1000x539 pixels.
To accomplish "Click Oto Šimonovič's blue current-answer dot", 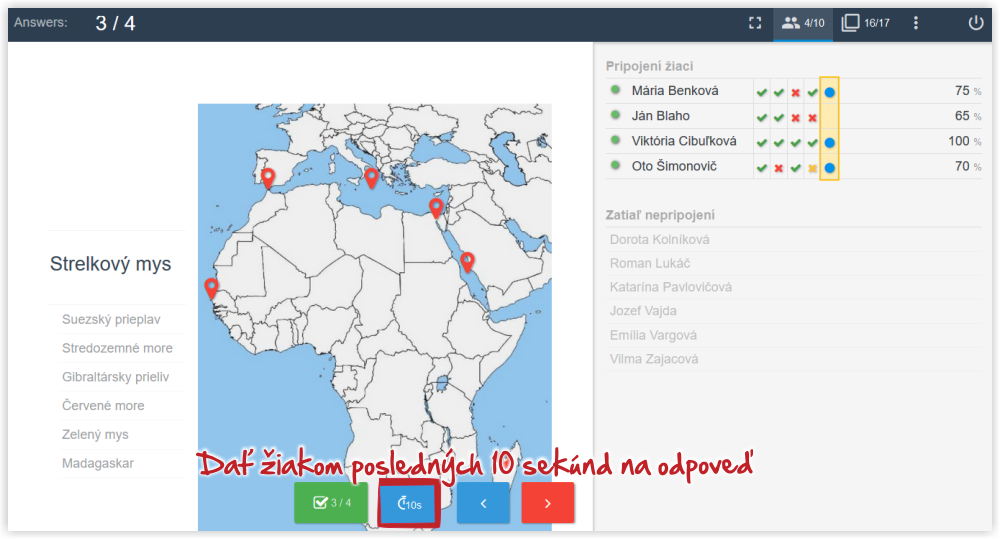I will pos(829,168).
